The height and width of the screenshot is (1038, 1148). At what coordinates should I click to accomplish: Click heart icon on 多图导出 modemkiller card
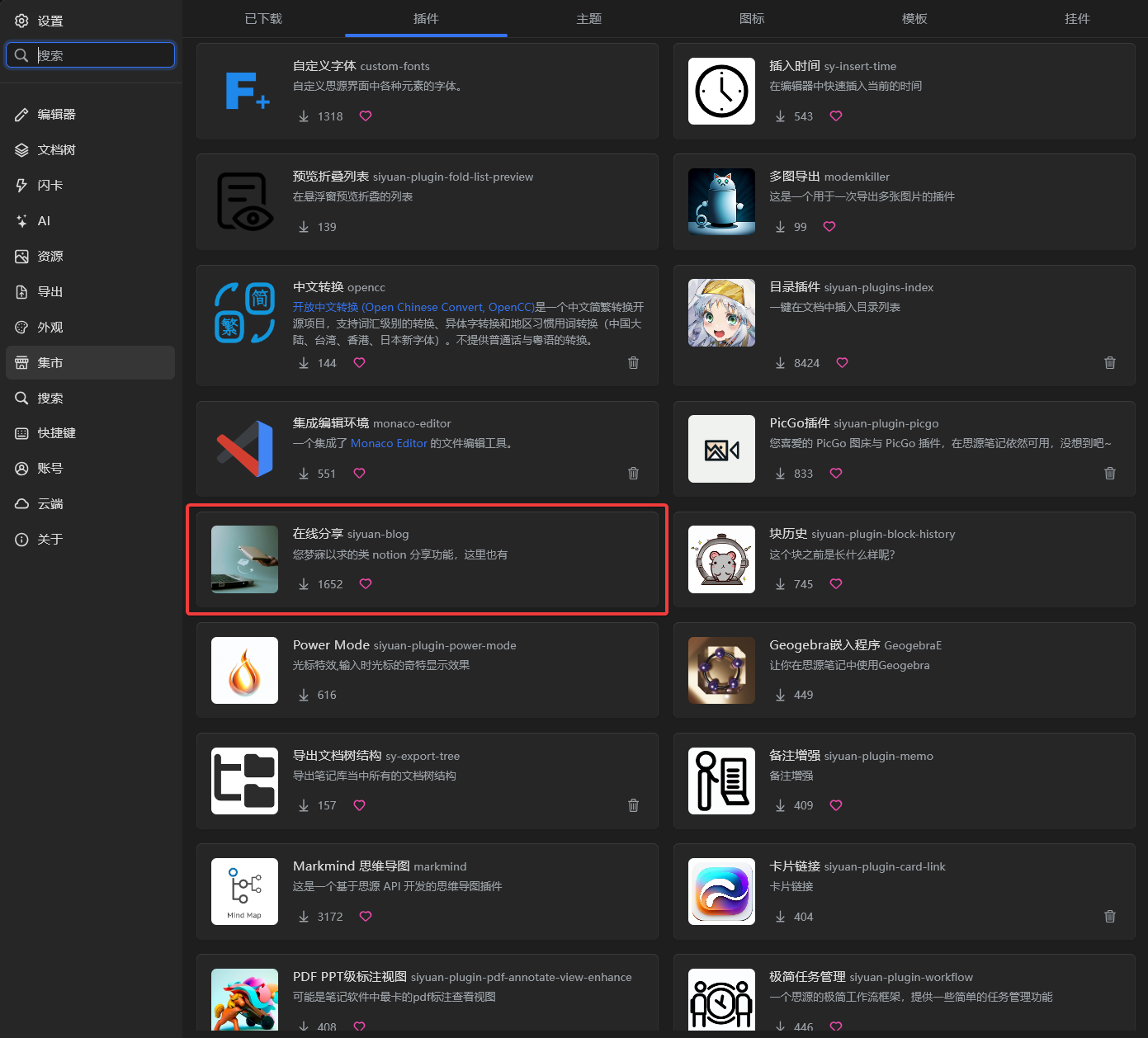click(829, 227)
